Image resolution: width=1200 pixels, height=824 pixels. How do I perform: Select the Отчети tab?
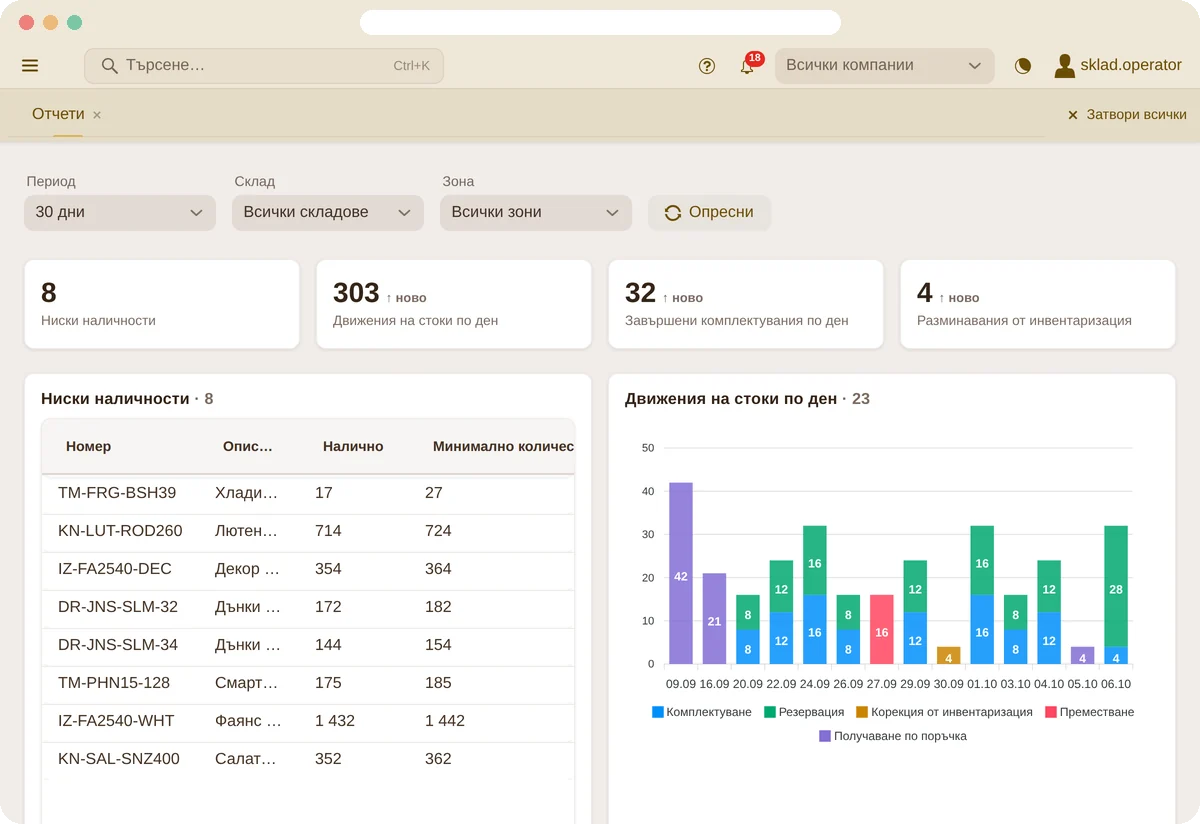pos(58,114)
